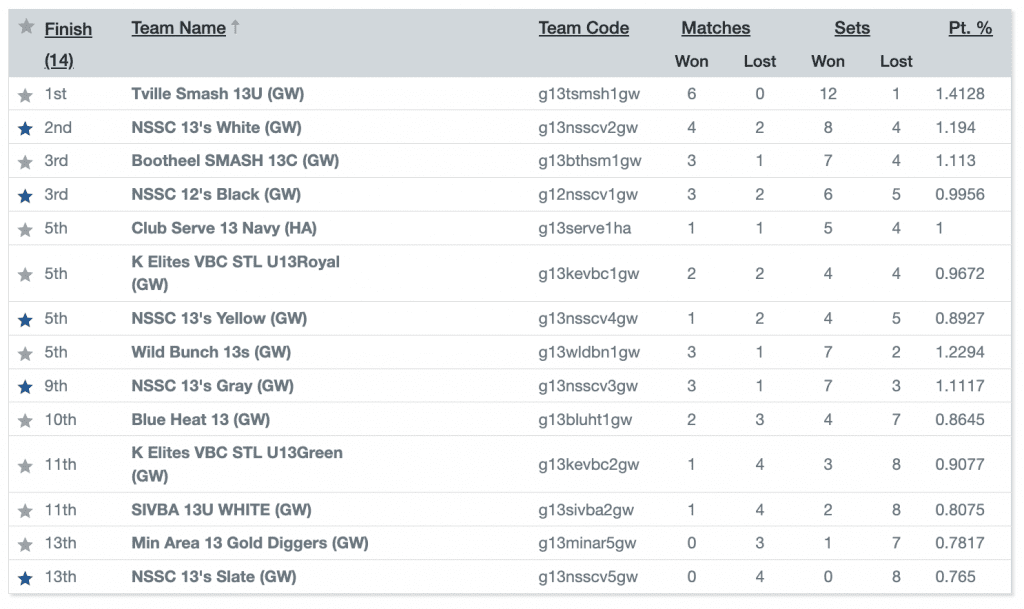The width and height of the screenshot is (1024, 609).
Task: Sort by Team Code column
Action: (583, 28)
